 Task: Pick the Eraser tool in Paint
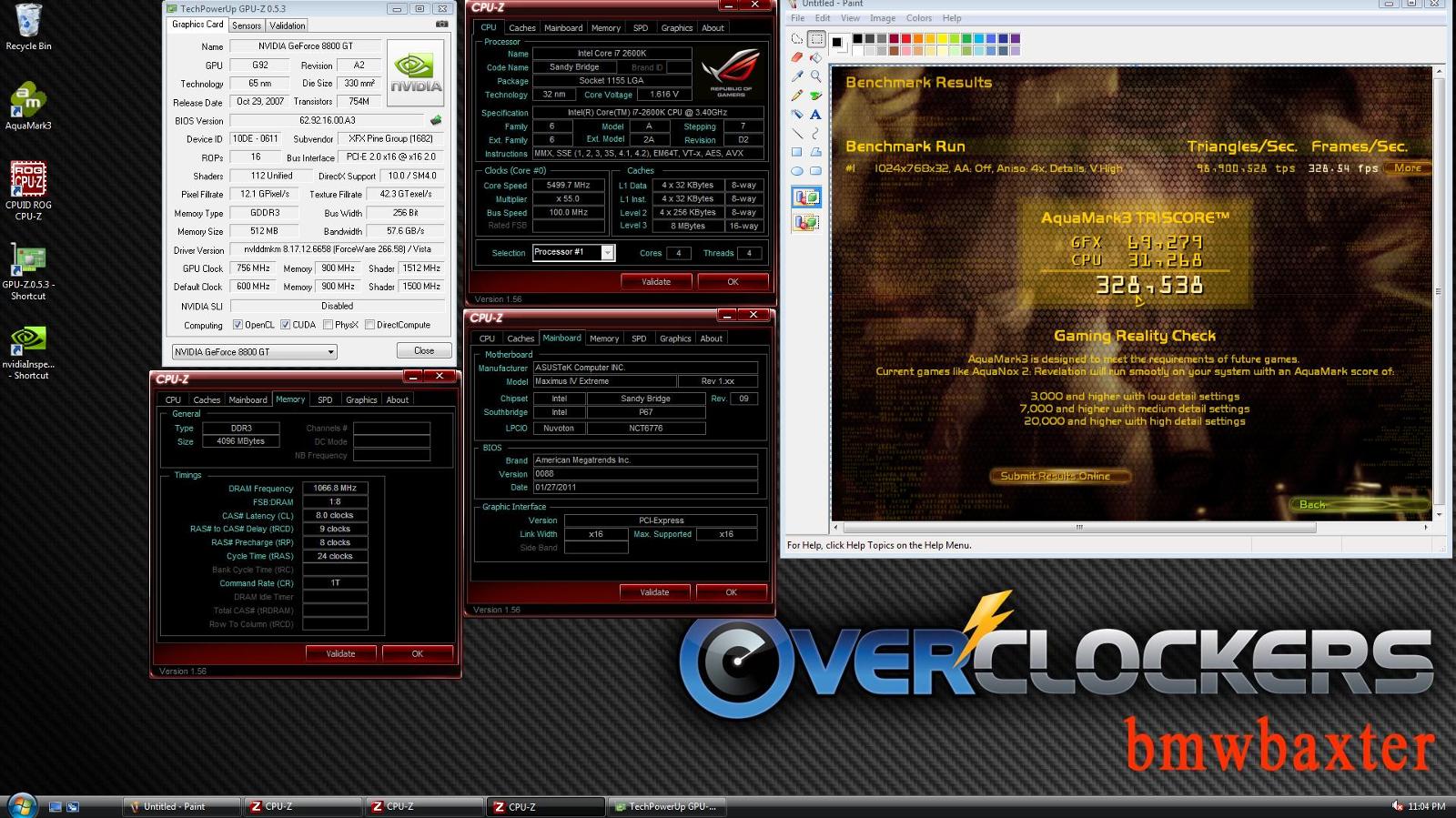(797, 57)
